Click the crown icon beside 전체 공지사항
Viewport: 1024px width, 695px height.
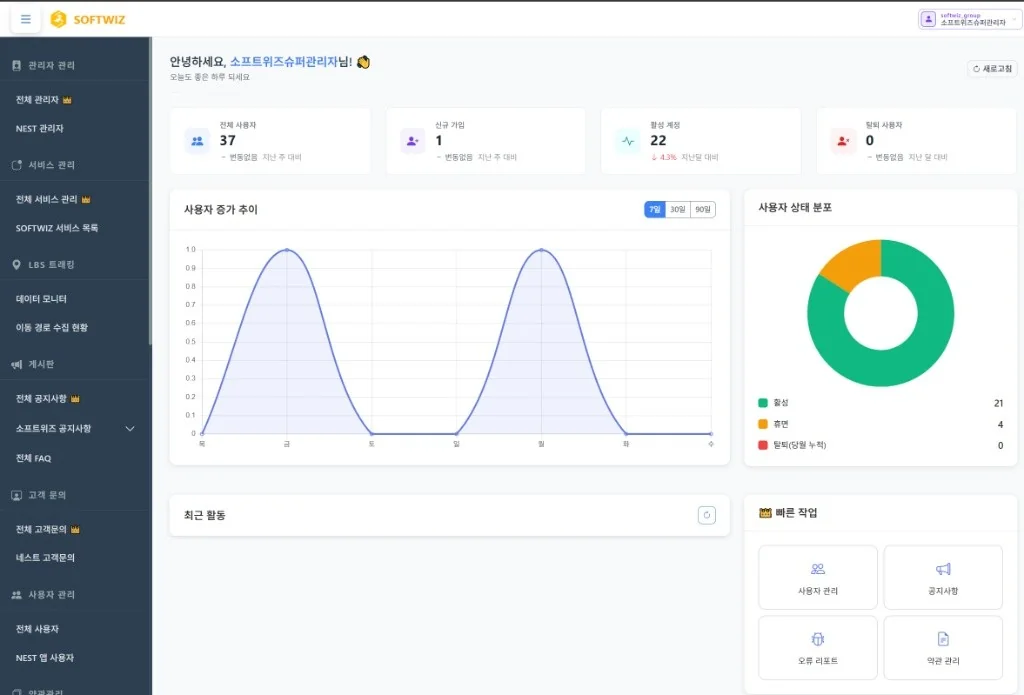[75, 398]
